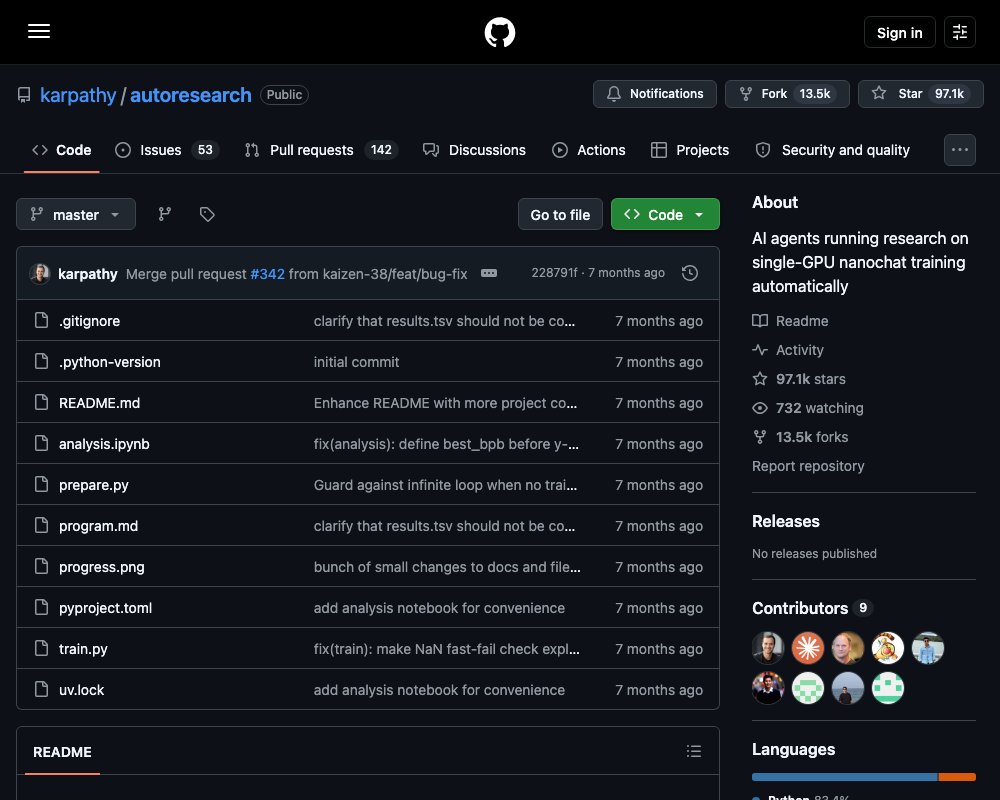Click the book icon next to Readme

[x=760, y=321]
